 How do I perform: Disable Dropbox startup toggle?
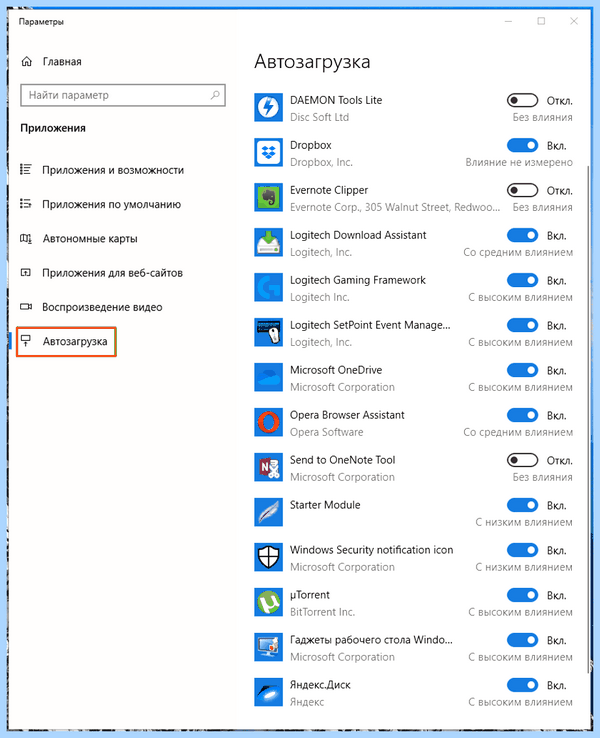coord(522,145)
